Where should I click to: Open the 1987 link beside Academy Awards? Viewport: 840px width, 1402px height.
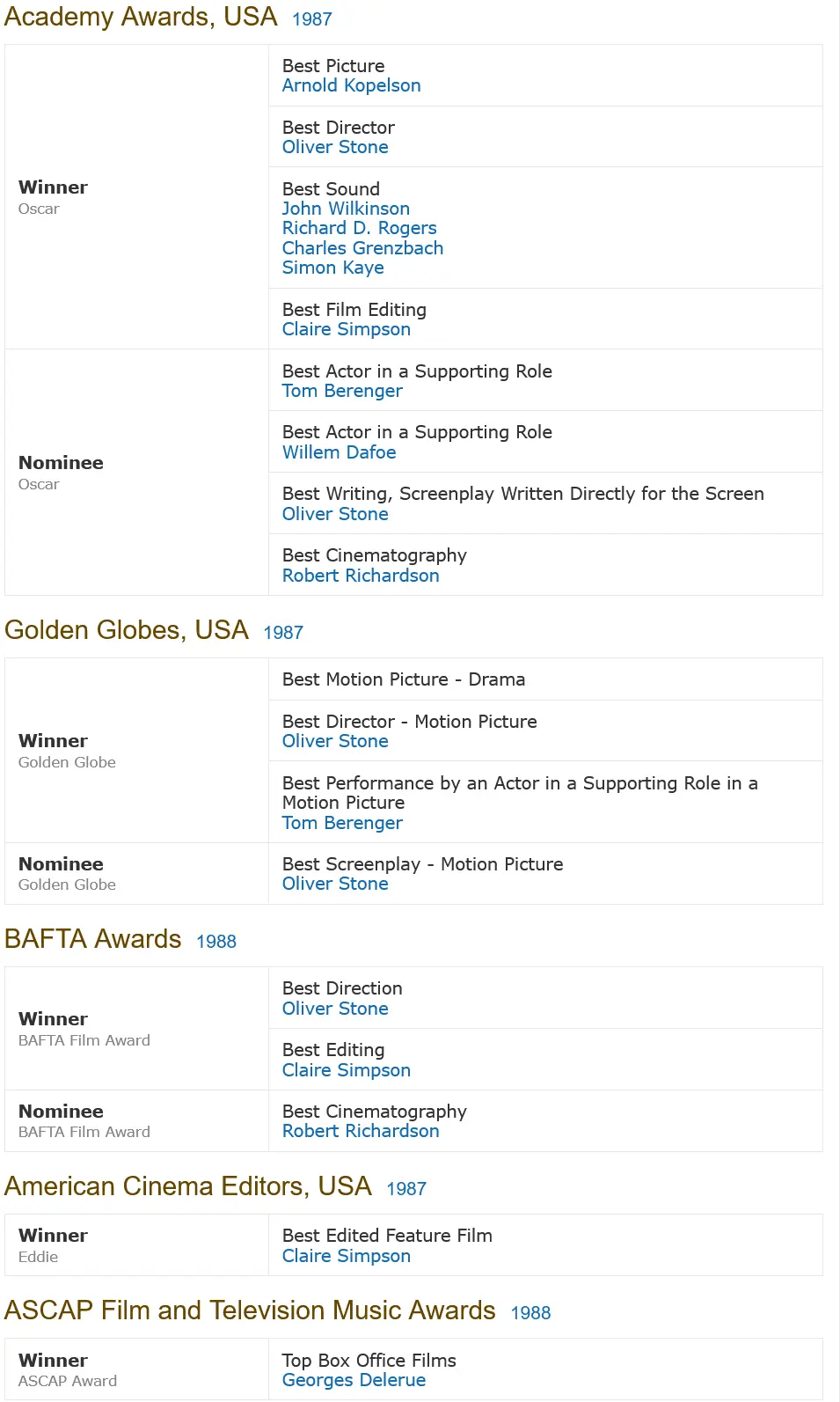coord(312,19)
